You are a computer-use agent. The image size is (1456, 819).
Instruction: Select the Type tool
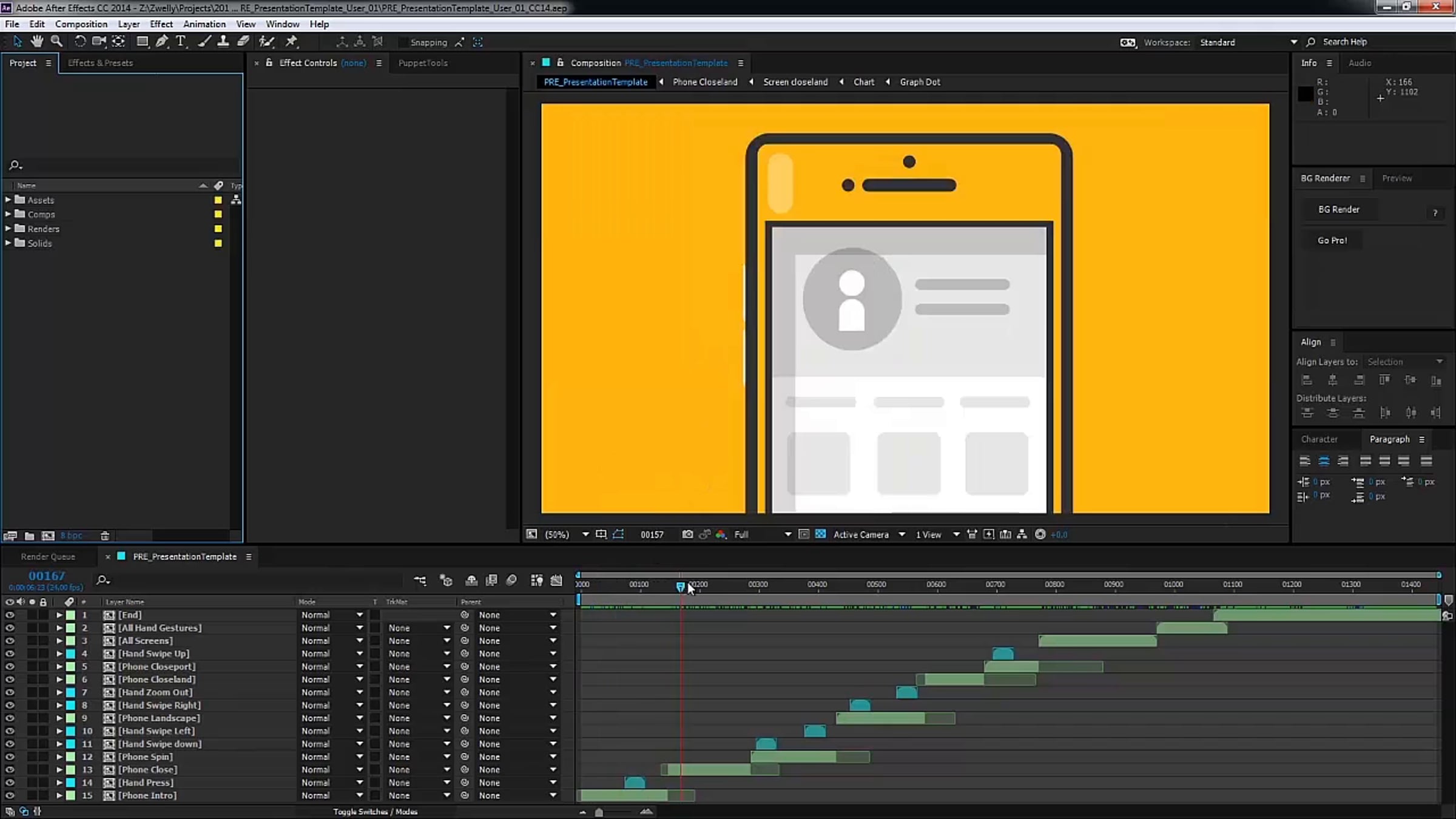pyautogui.click(x=181, y=41)
